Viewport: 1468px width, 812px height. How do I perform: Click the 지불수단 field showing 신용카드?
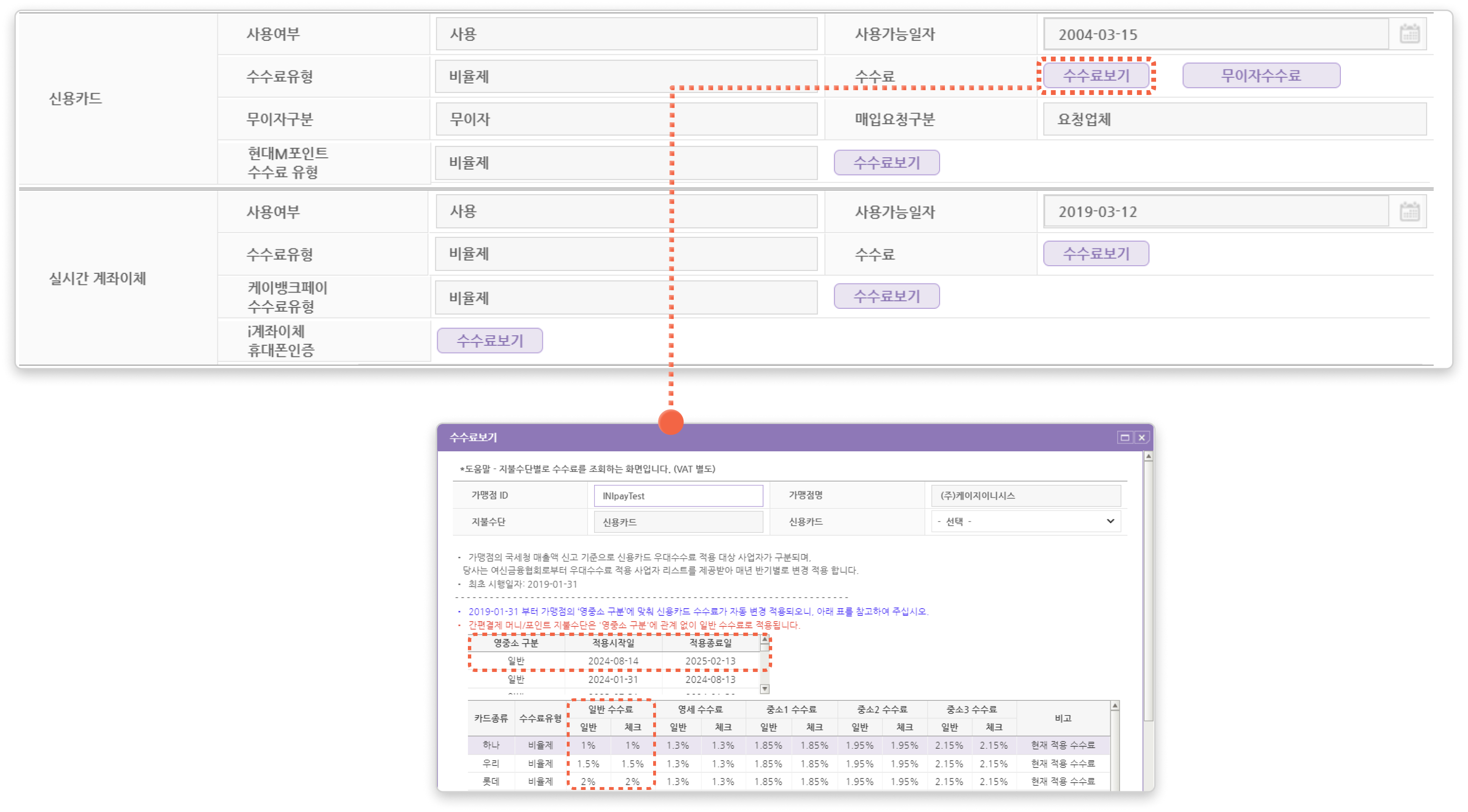[678, 522]
